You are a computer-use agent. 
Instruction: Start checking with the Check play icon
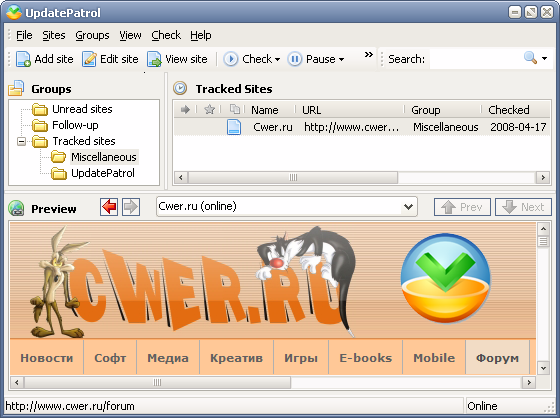pos(231,59)
